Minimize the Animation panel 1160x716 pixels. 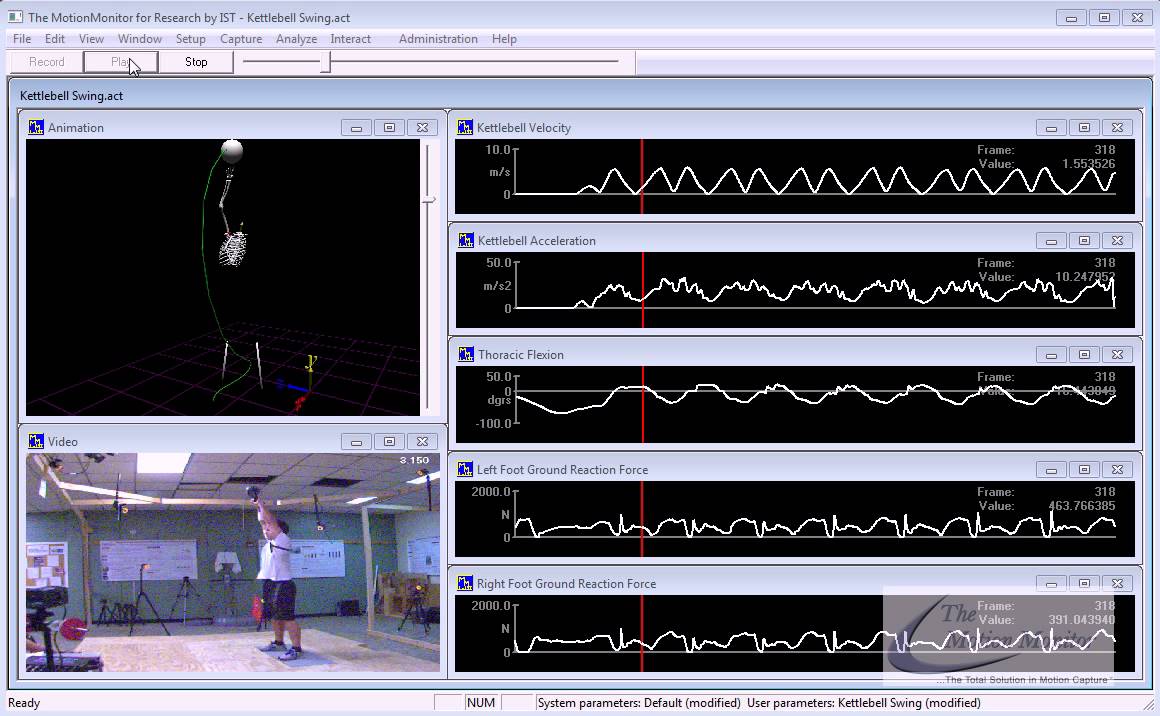pyautogui.click(x=356, y=128)
